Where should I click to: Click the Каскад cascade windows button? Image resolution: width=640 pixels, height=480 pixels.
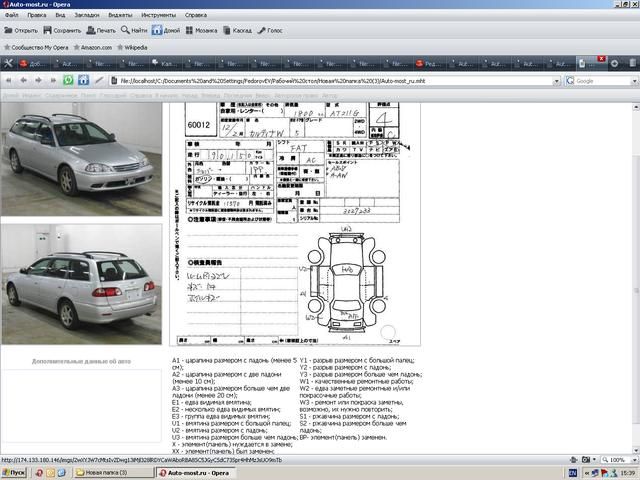pyautogui.click(x=238, y=30)
